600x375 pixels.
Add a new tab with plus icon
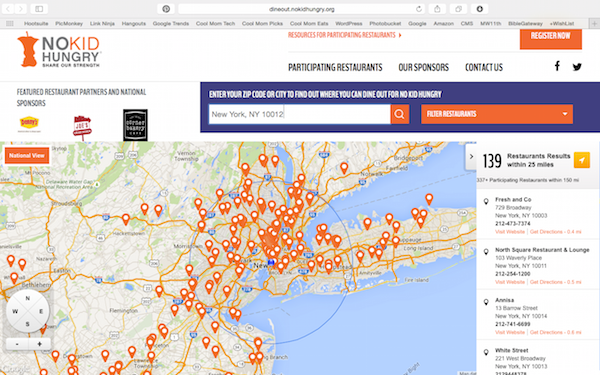click(594, 23)
